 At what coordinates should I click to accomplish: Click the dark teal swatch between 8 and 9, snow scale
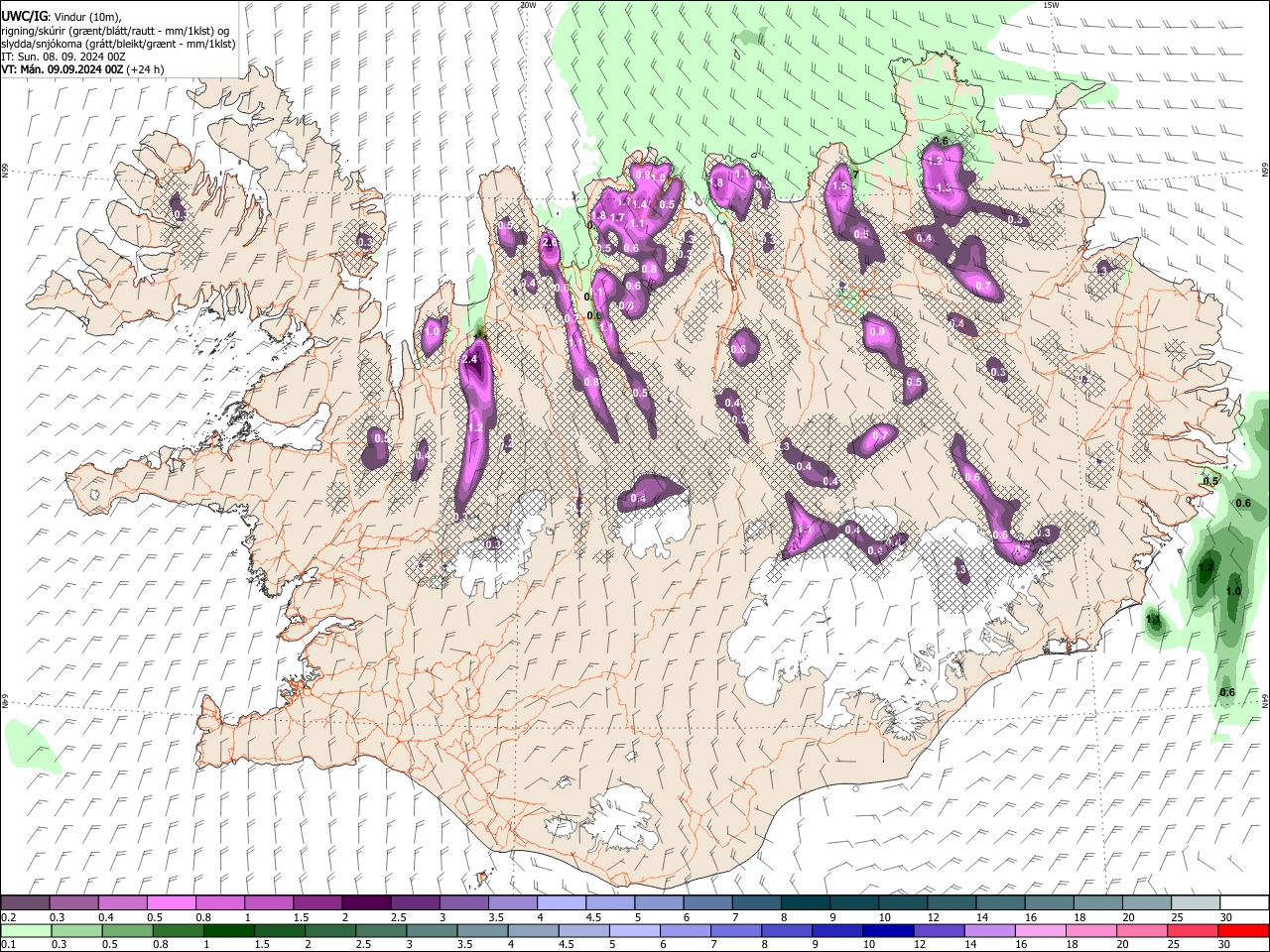[x=804, y=902]
